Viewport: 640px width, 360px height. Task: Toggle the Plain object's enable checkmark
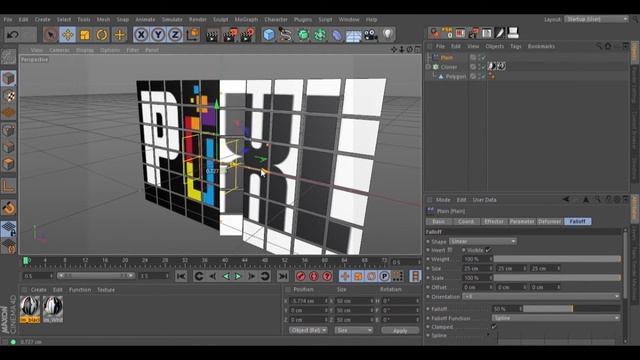pos(484,58)
